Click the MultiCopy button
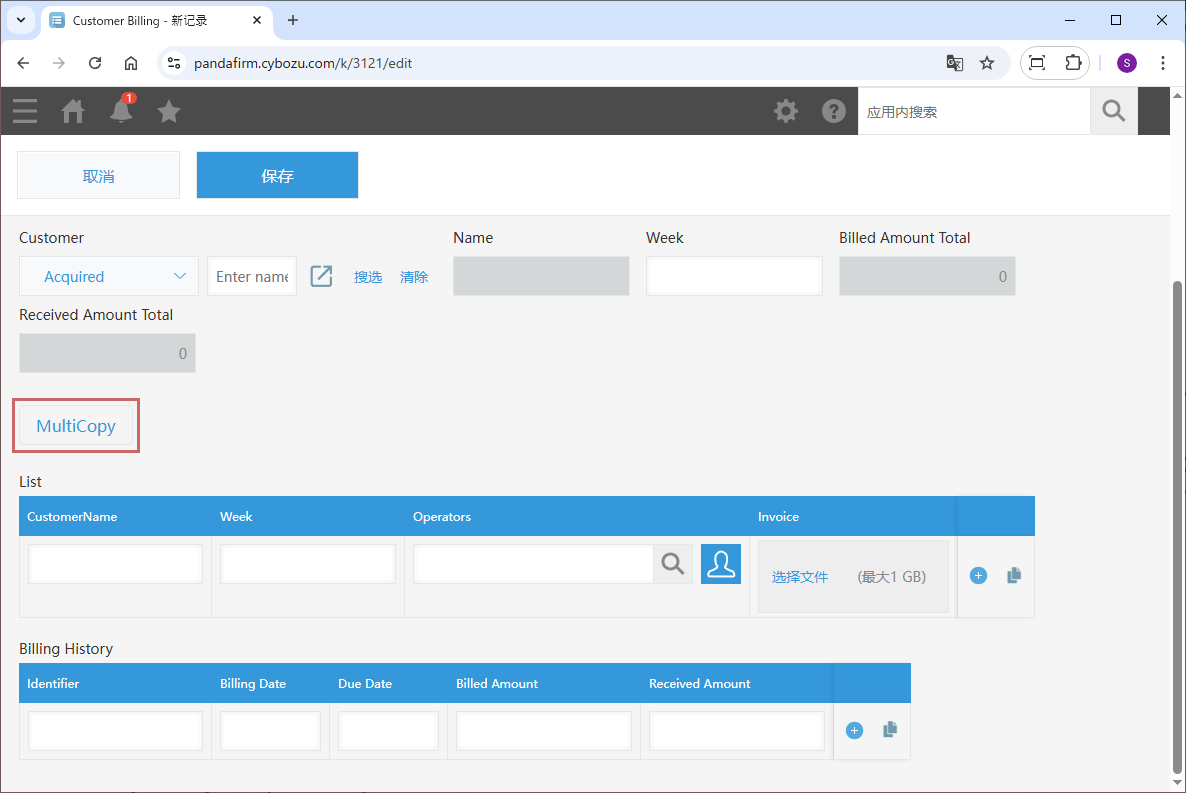This screenshot has height=793, width=1186. tap(76, 426)
